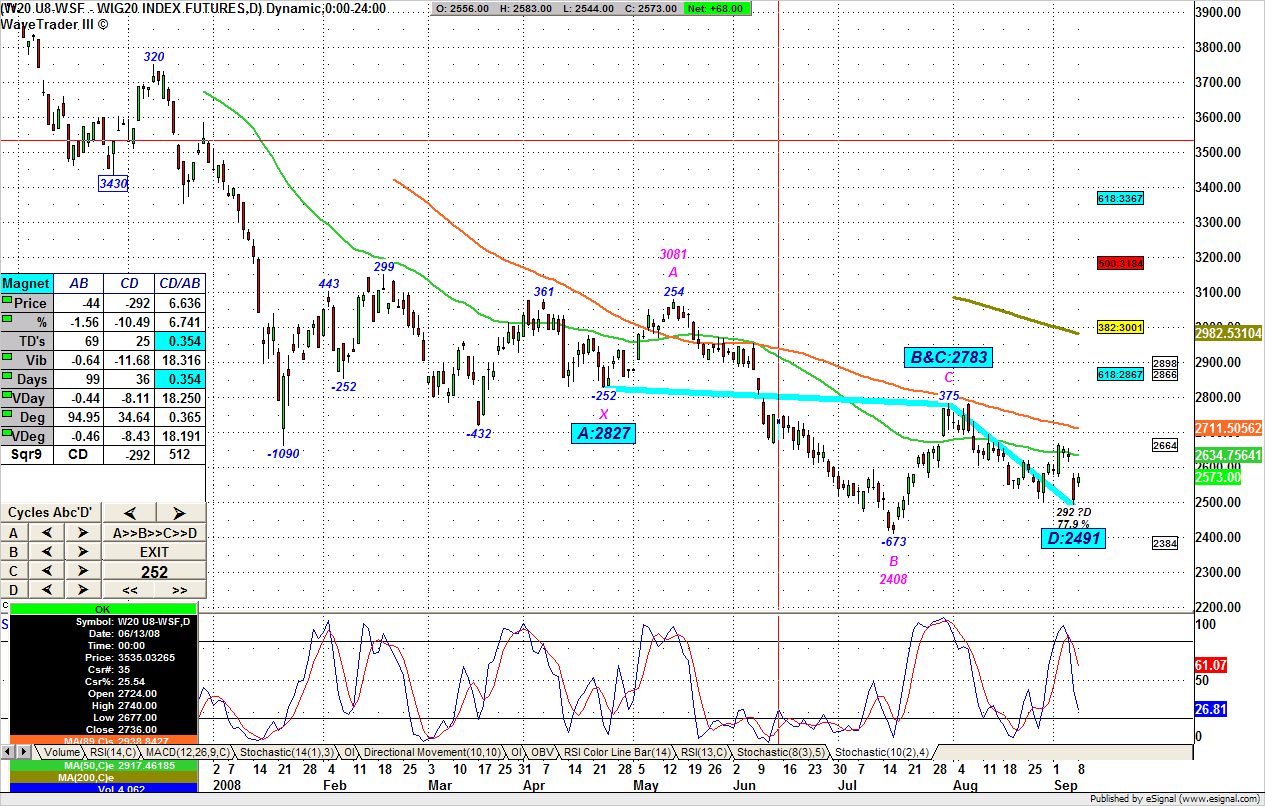This screenshot has height=806, width=1265.
Task: Click the 252 button
Action: coord(154,571)
